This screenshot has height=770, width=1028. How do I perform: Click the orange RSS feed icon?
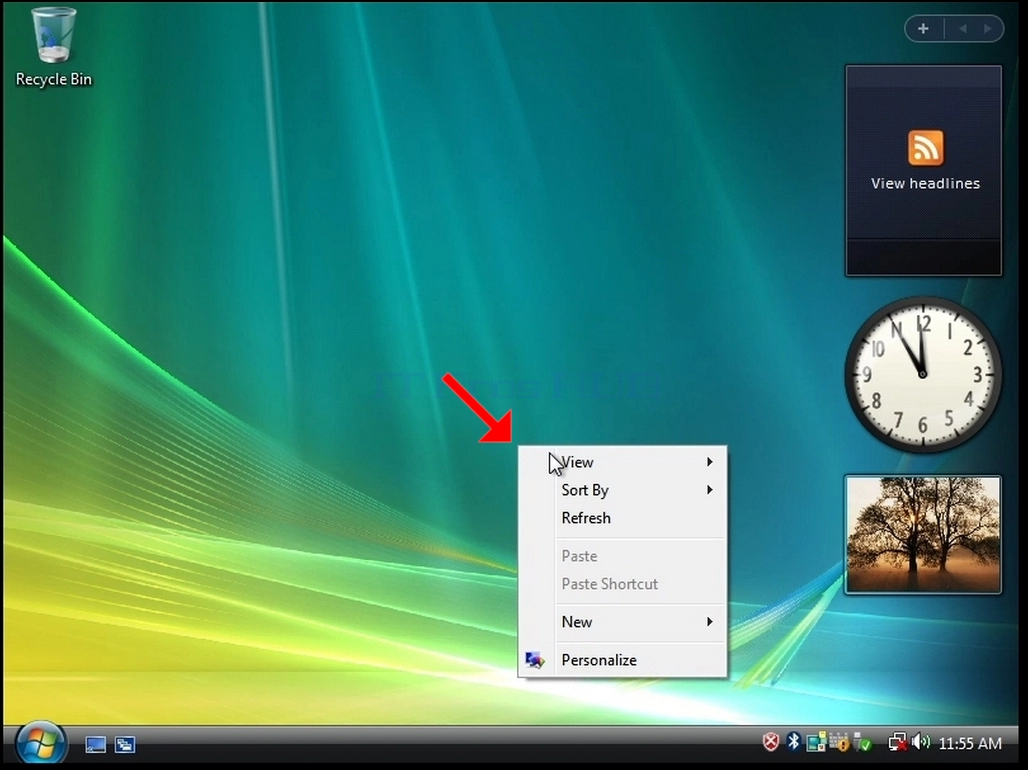[x=925, y=148]
